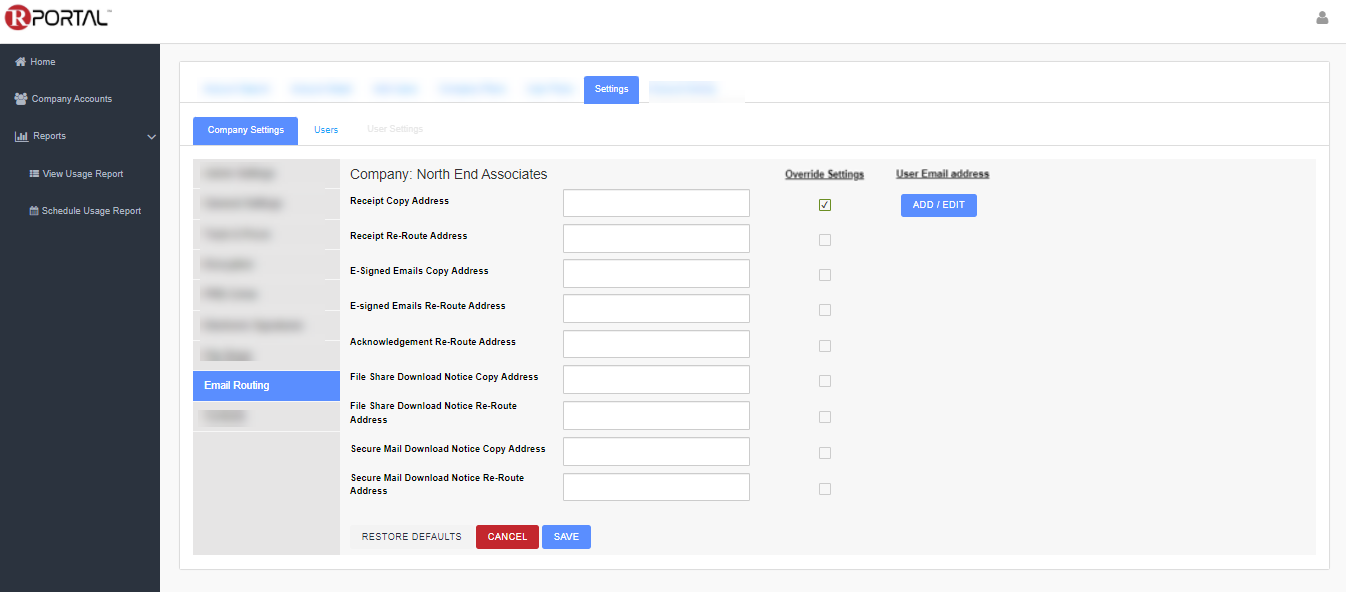Select the Company Settings tab
Image resolution: width=1346 pixels, height=592 pixels.
tap(245, 130)
